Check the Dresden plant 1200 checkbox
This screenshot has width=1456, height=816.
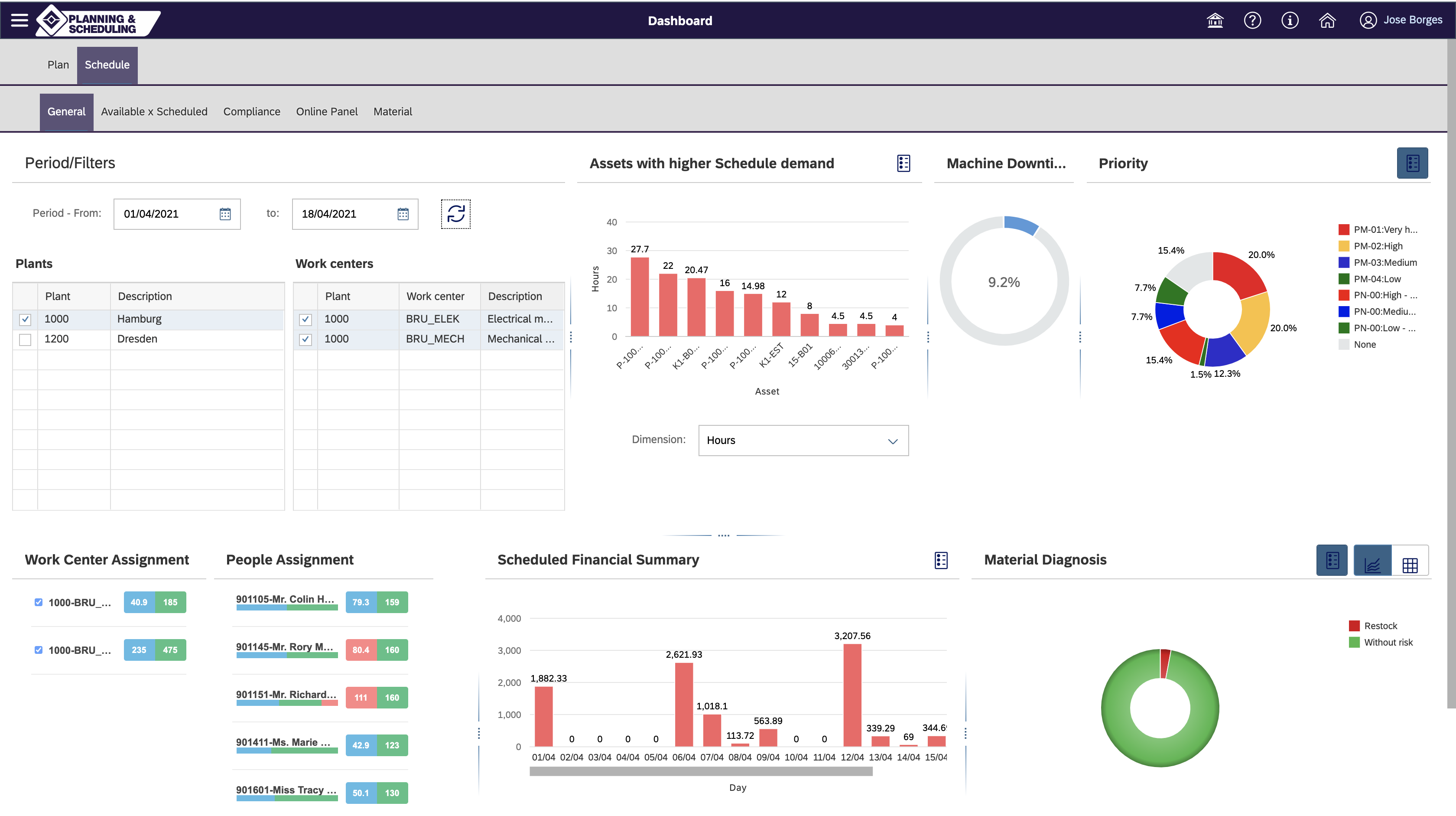click(x=25, y=339)
